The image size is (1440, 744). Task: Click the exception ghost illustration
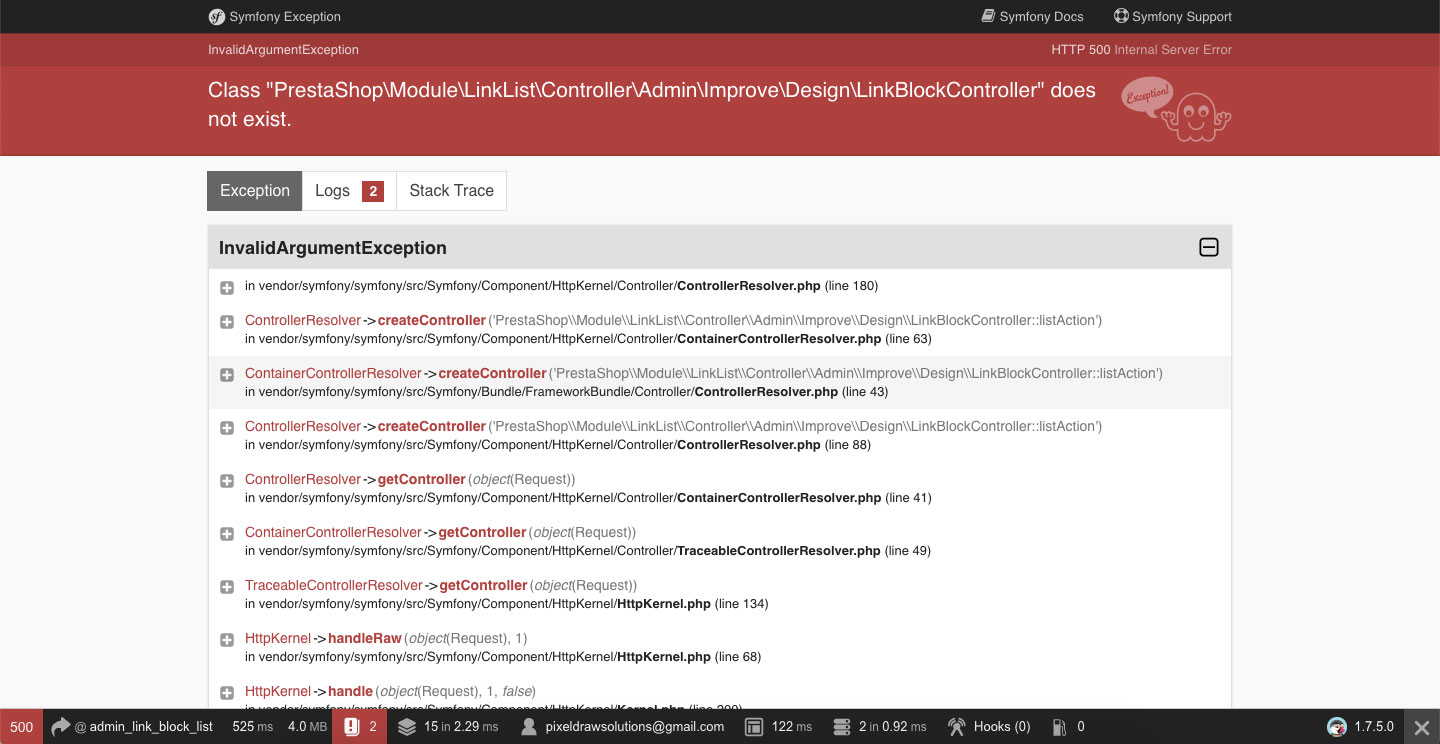tap(1176, 110)
